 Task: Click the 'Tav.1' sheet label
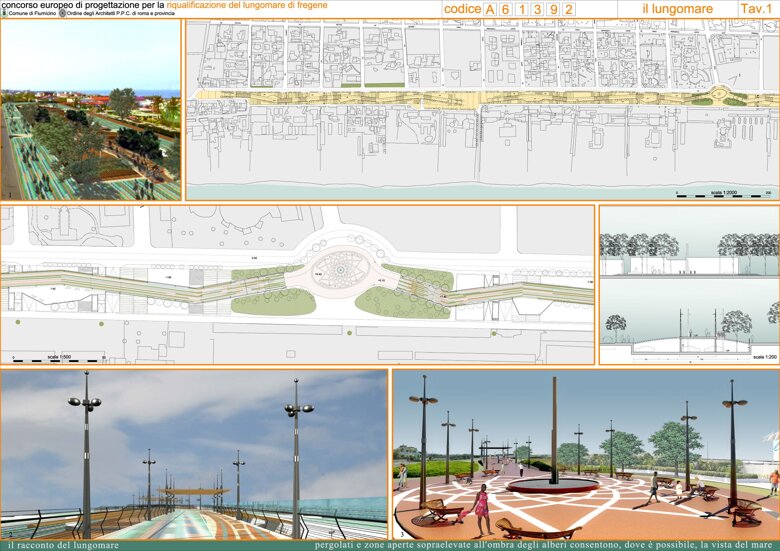(x=756, y=8)
